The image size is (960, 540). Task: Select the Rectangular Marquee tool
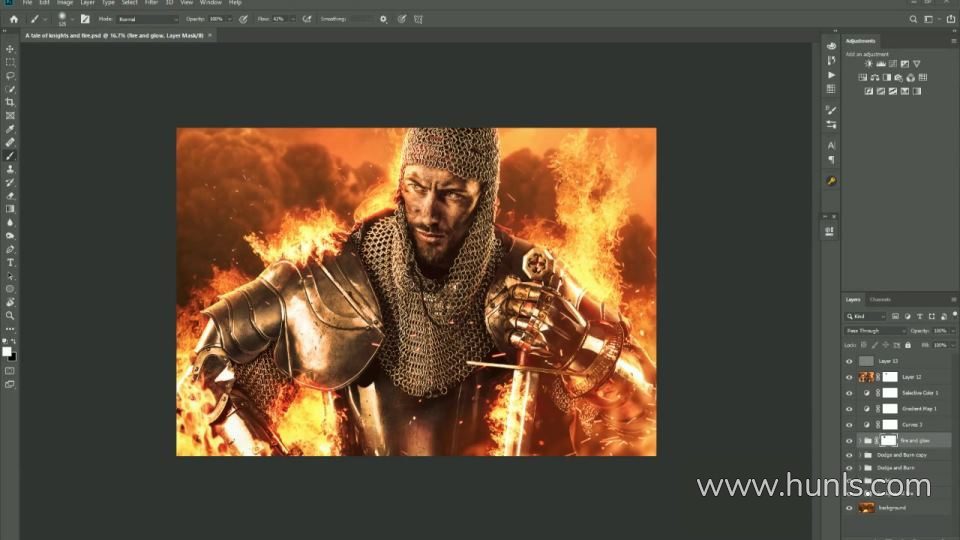tap(10, 62)
